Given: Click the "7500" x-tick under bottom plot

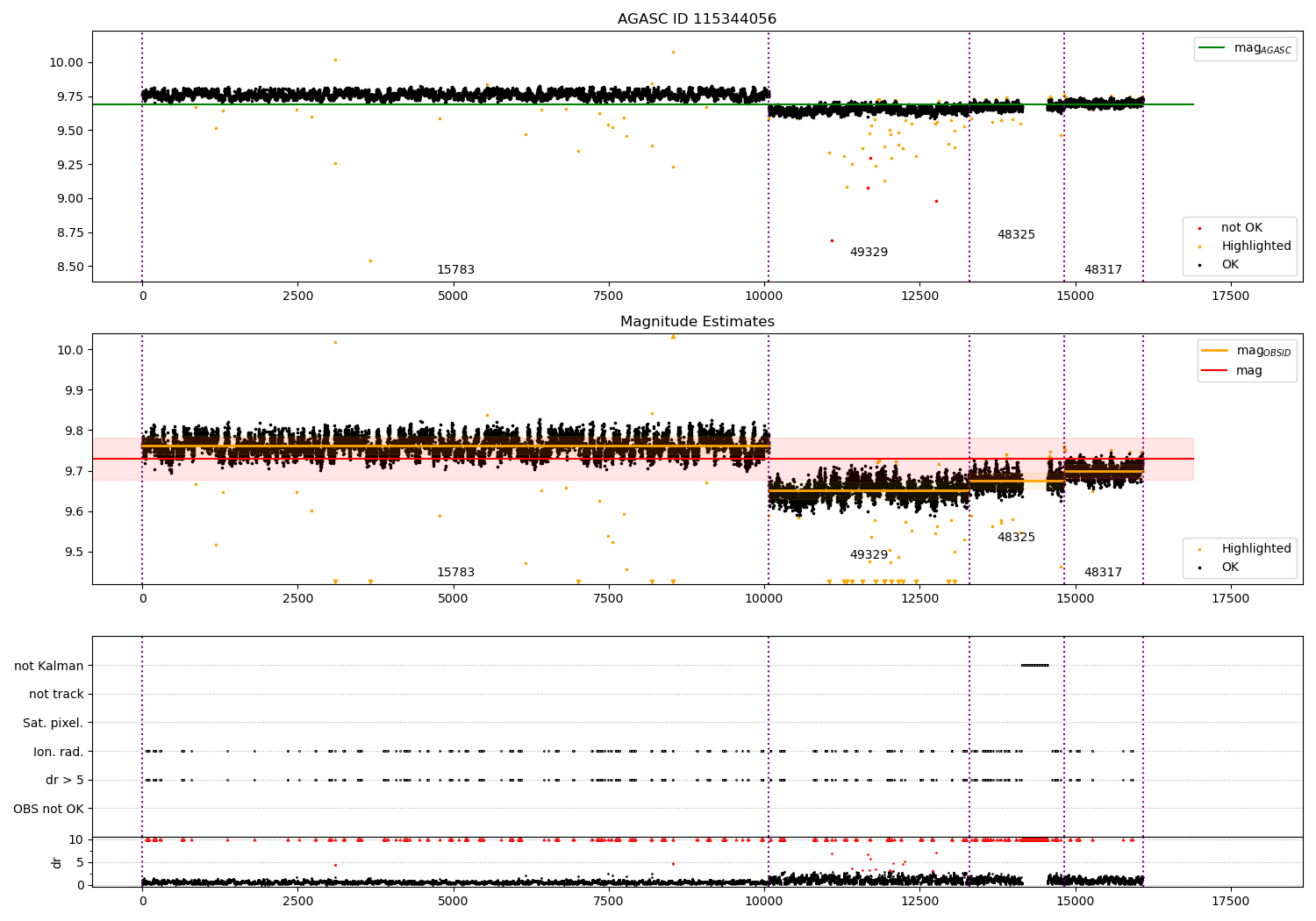Looking at the screenshot, I should (609, 902).
